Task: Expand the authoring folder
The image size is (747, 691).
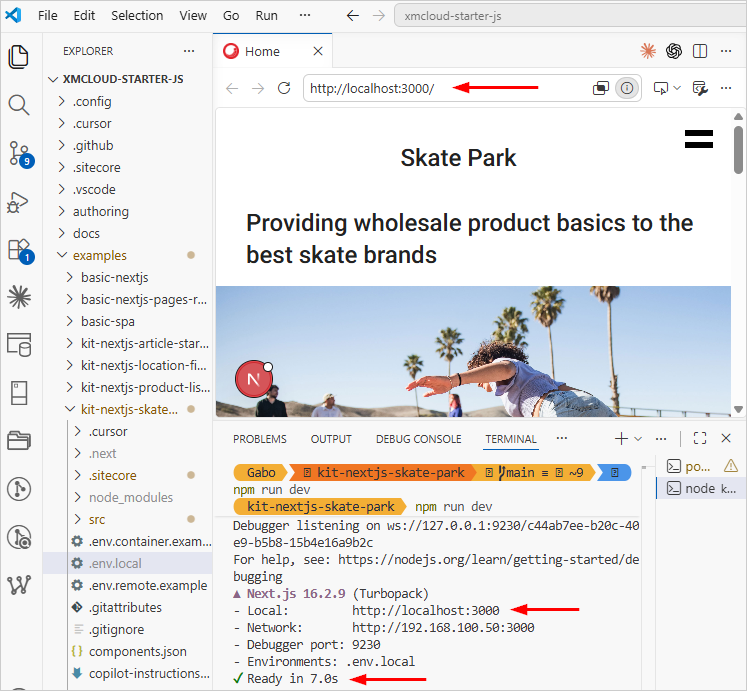Action: 61,211
